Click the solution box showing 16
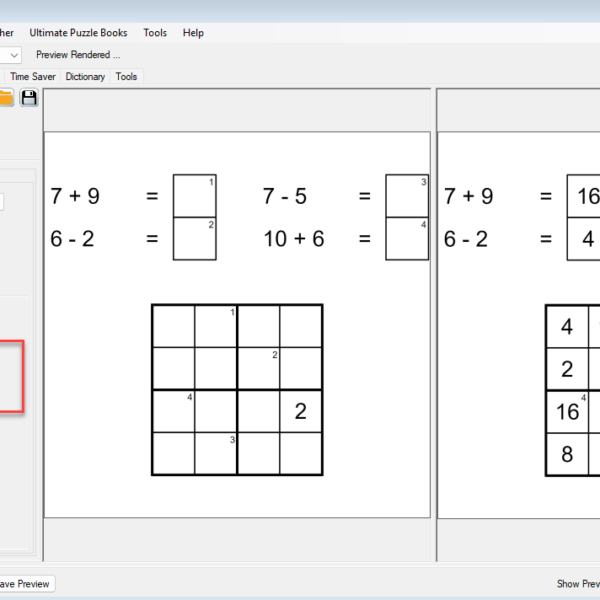The height and width of the screenshot is (600, 600). [x=584, y=196]
